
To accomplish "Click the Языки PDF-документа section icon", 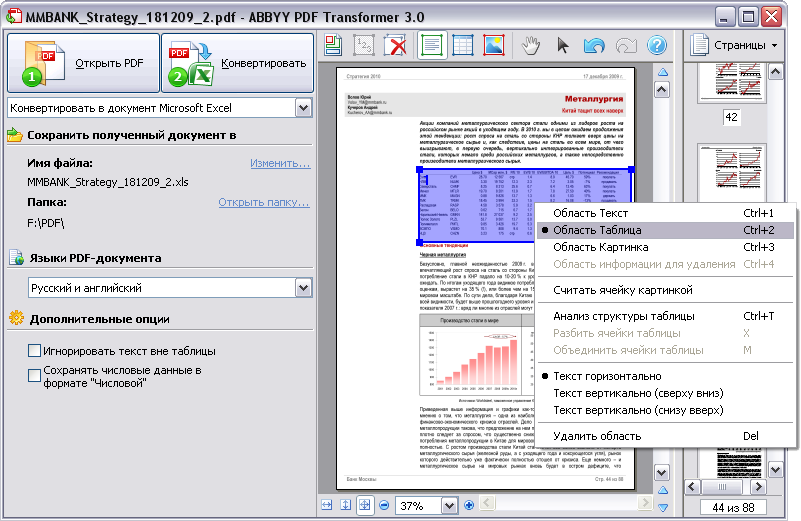I will [16, 257].
